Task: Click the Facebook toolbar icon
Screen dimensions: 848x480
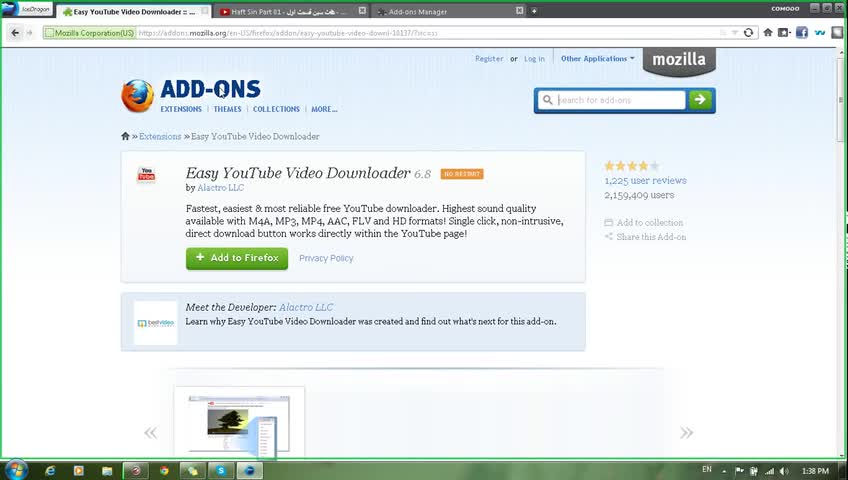Action: coord(801,33)
